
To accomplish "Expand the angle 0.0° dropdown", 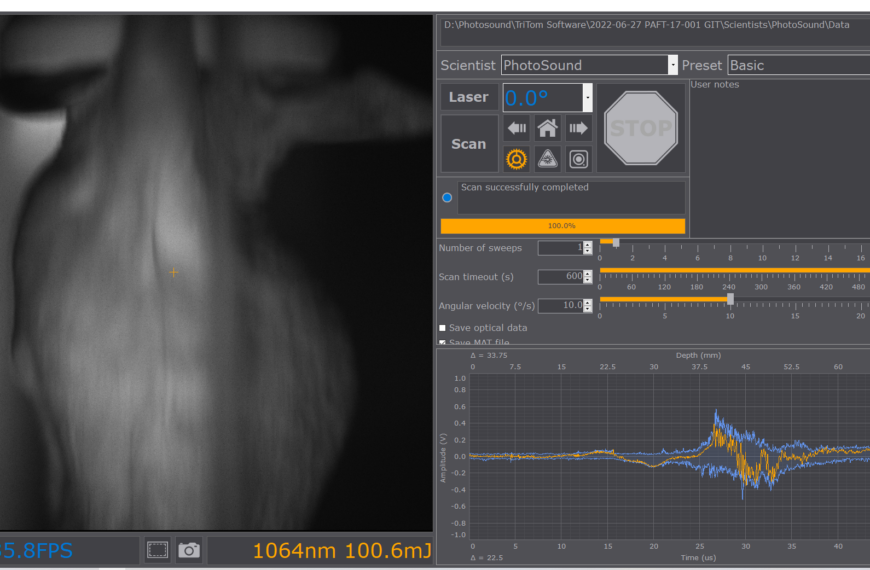I will [x=587, y=98].
